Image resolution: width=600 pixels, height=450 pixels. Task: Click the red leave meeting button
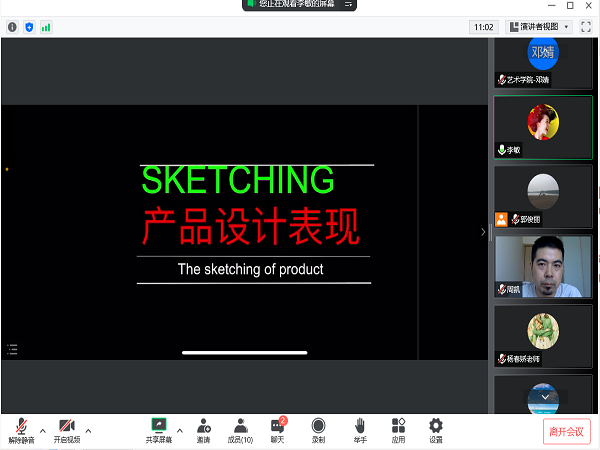566,432
